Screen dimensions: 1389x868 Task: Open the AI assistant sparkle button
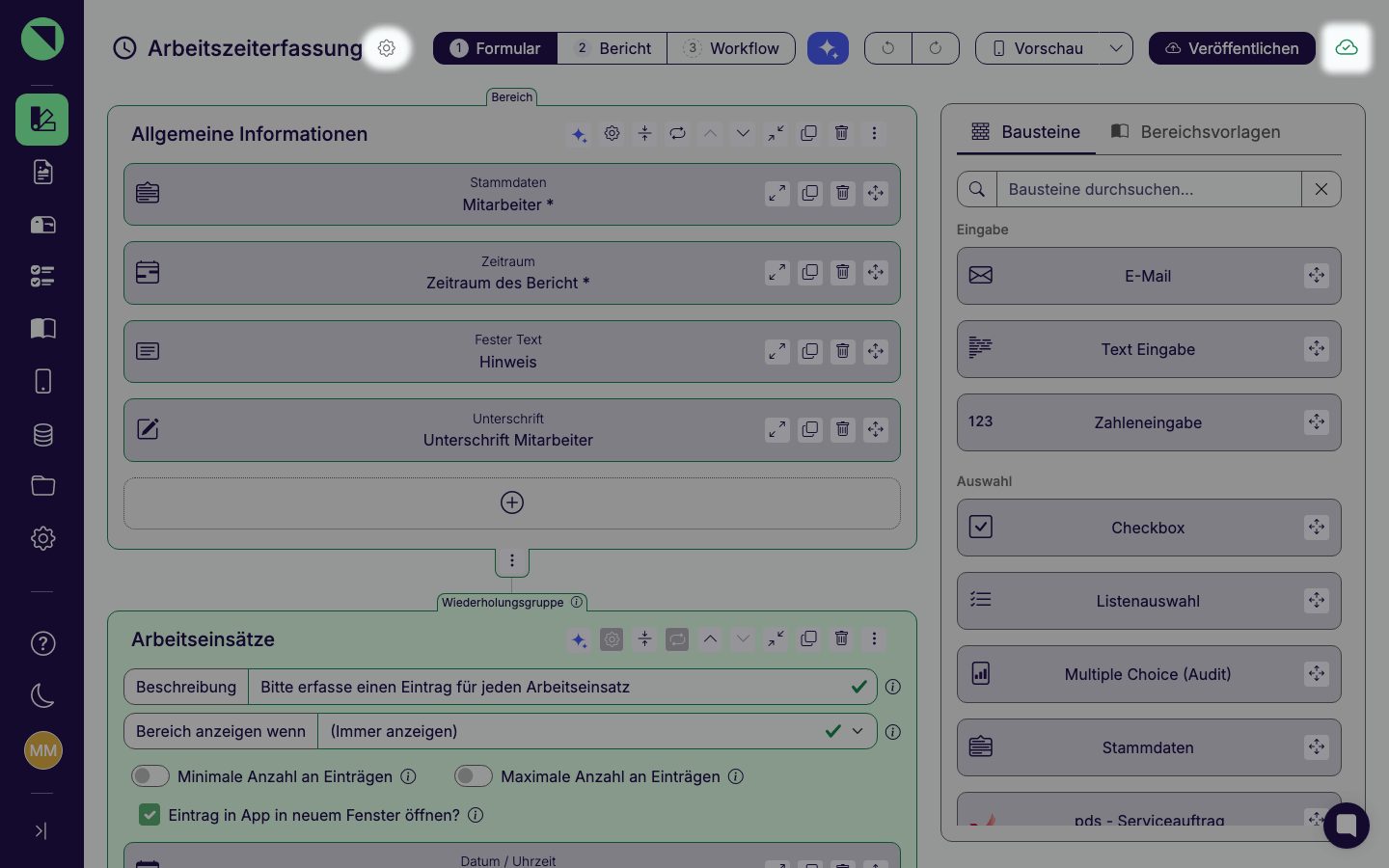coord(828,48)
